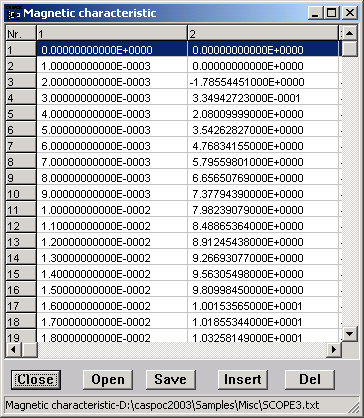Click the status bar SCOPE3.txt path
364x418 pixels.
click(163, 405)
